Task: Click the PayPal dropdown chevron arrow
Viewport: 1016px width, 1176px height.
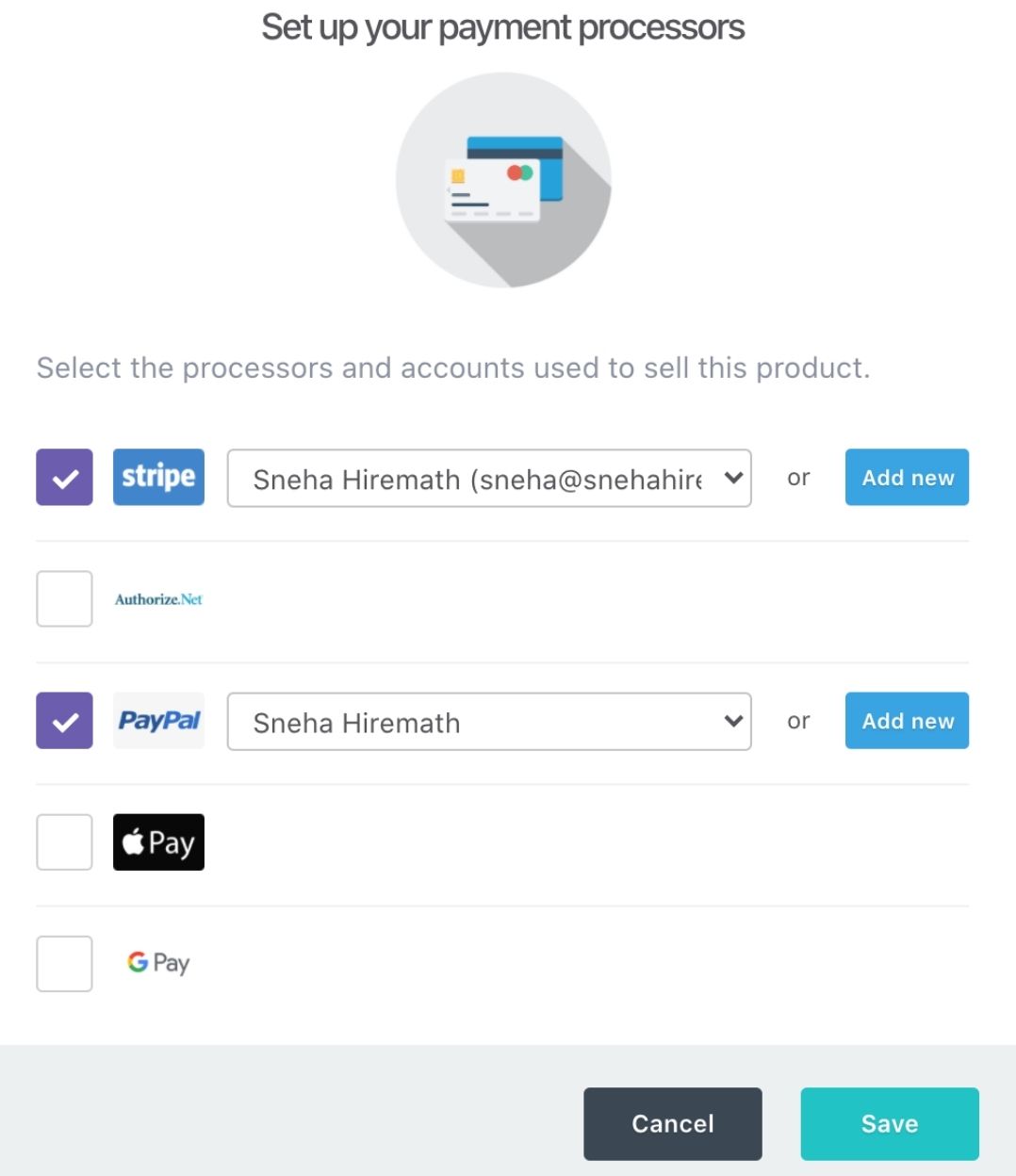Action: (x=733, y=721)
